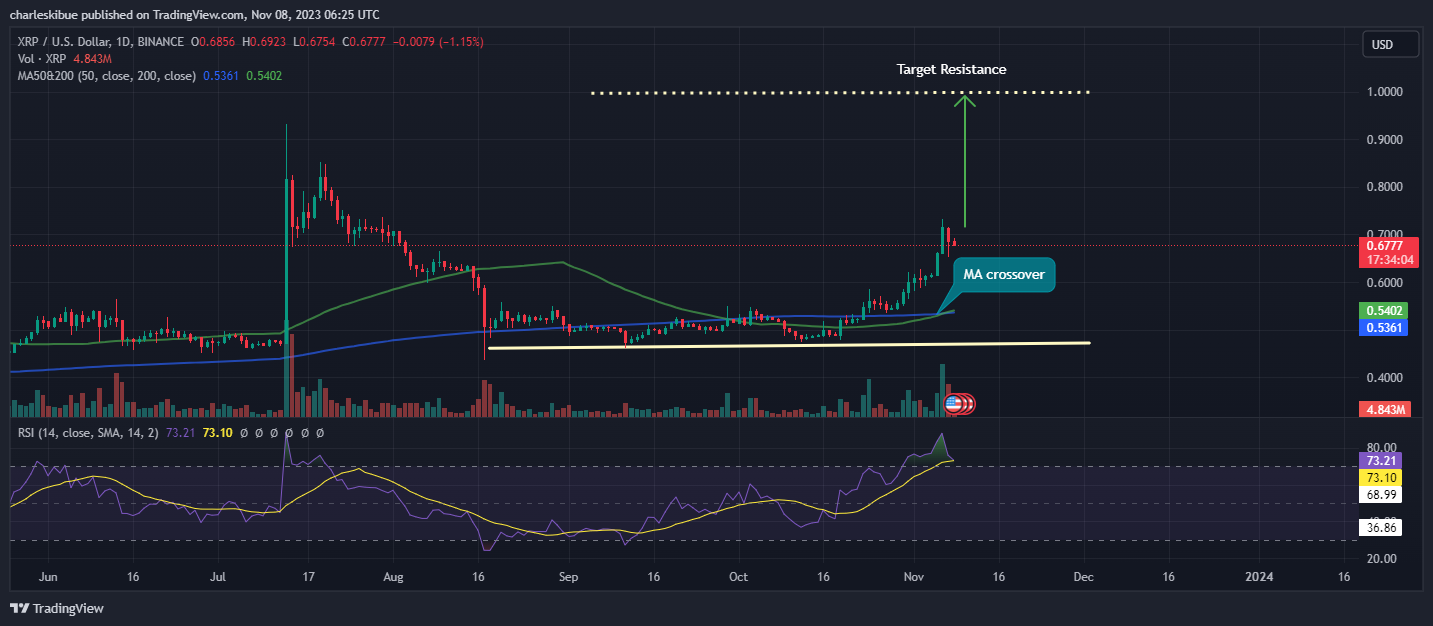The image size is (1433, 626).
Task: Click the green 0.5402 MA axis label
Action: click(1386, 312)
